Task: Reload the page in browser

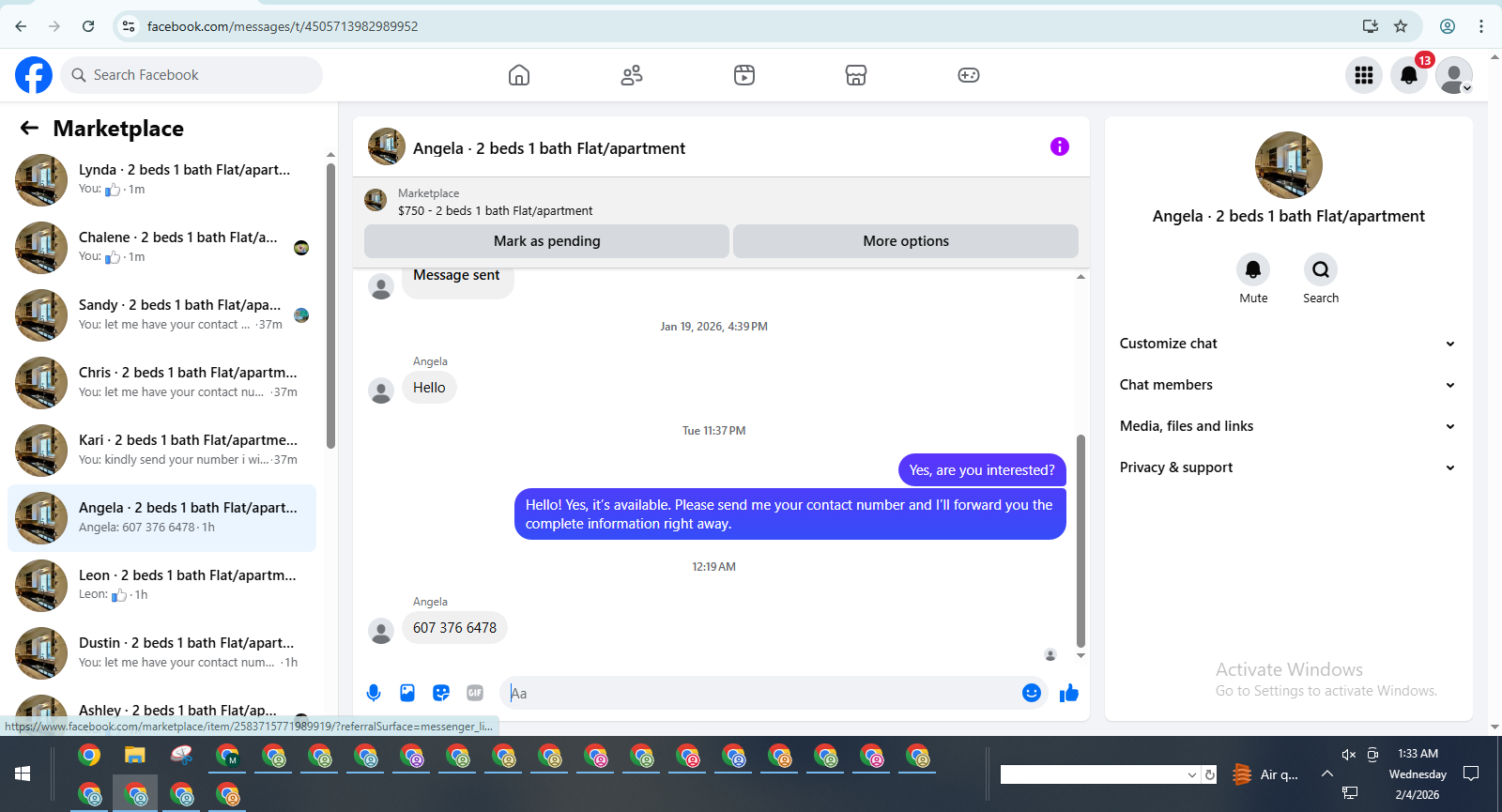Action: click(88, 26)
